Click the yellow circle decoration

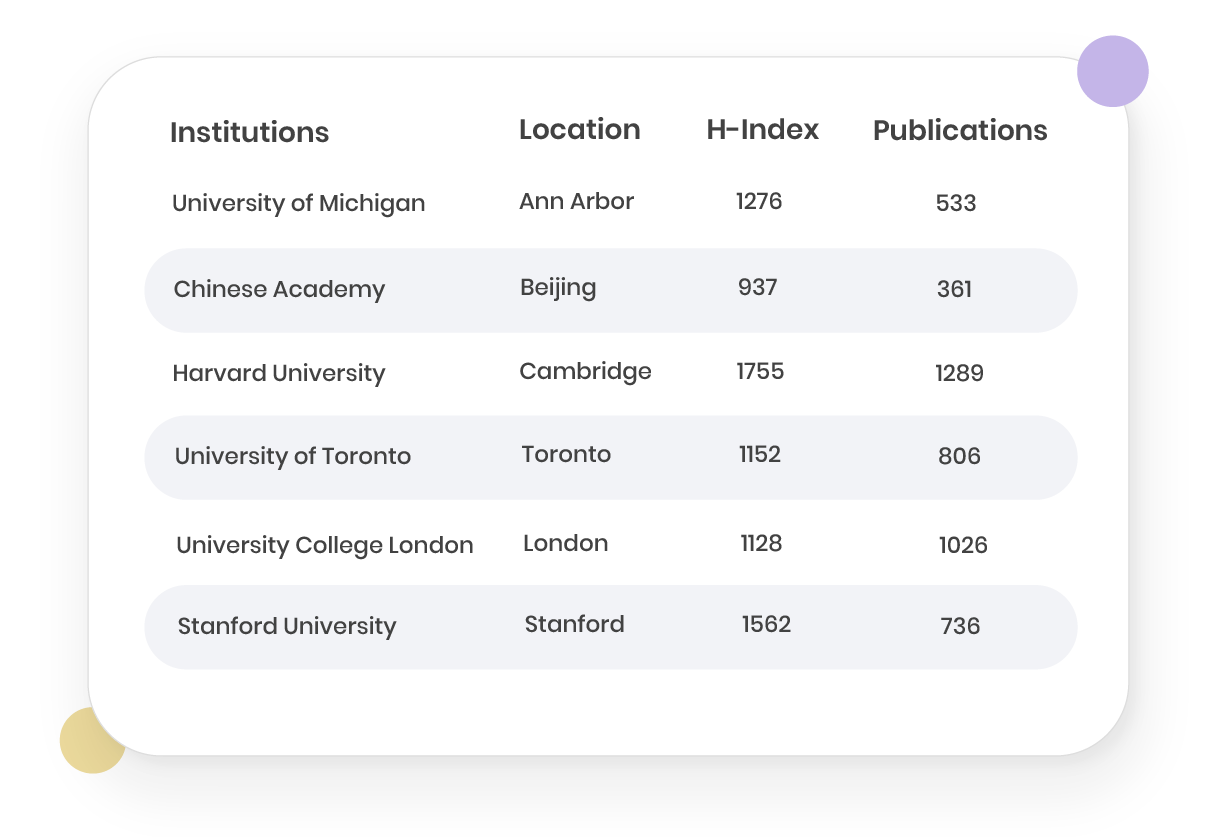pyautogui.click(x=90, y=741)
